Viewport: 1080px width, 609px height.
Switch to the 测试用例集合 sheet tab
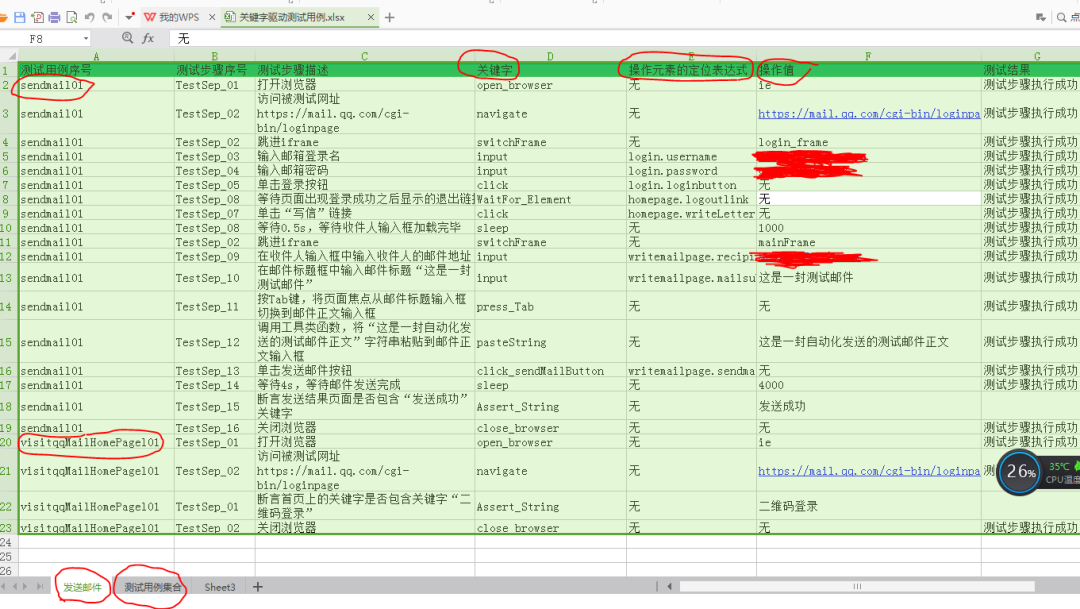click(x=152, y=587)
